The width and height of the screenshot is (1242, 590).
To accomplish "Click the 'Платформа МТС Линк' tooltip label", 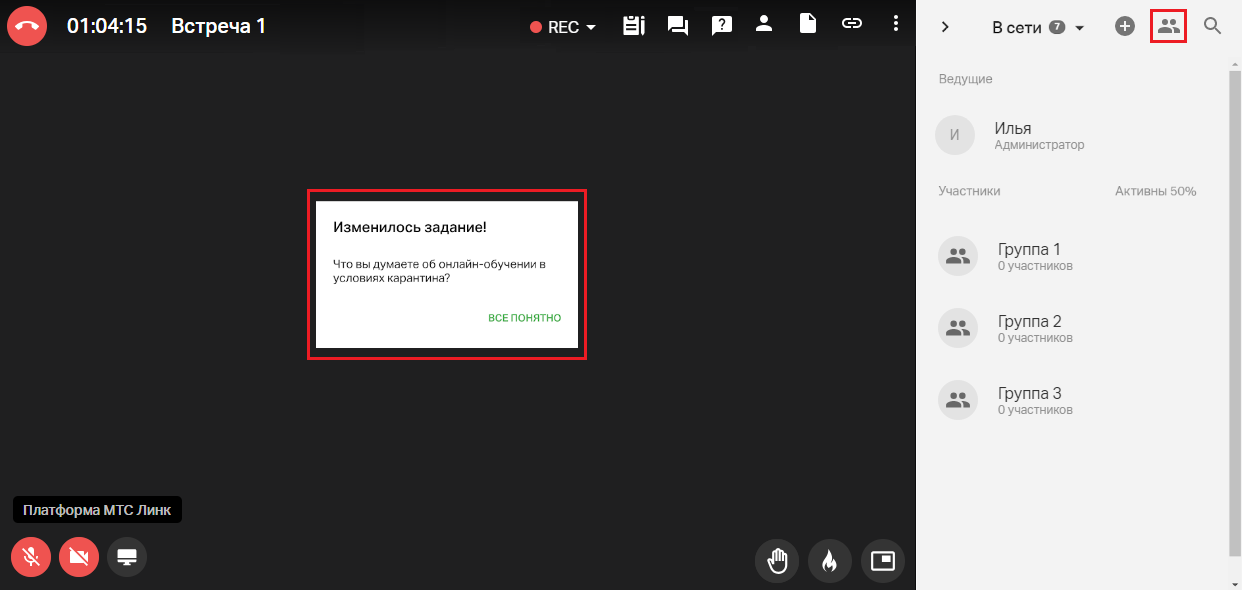I will [97, 510].
